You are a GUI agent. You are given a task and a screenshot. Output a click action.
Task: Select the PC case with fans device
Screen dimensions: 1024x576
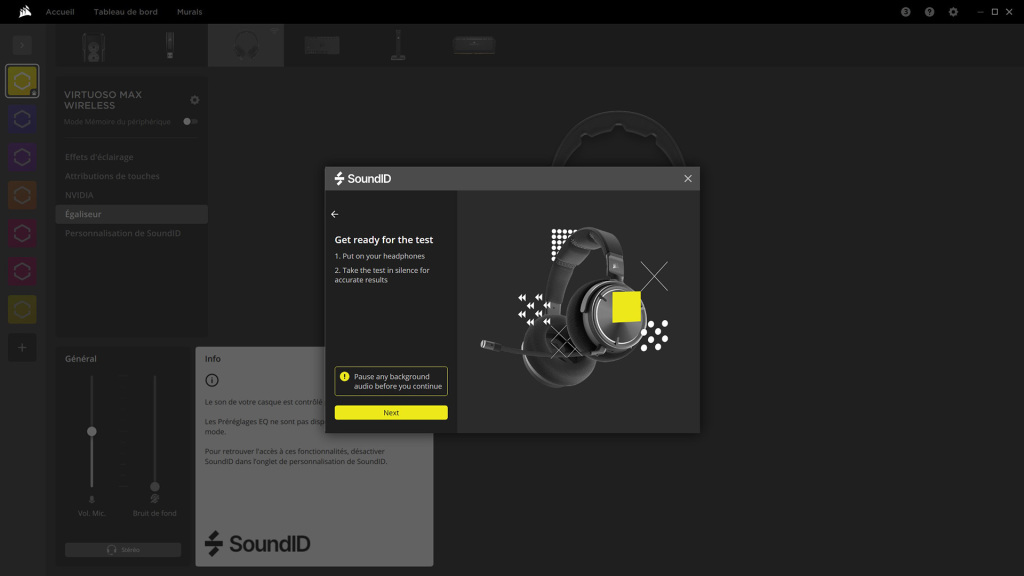click(93, 46)
